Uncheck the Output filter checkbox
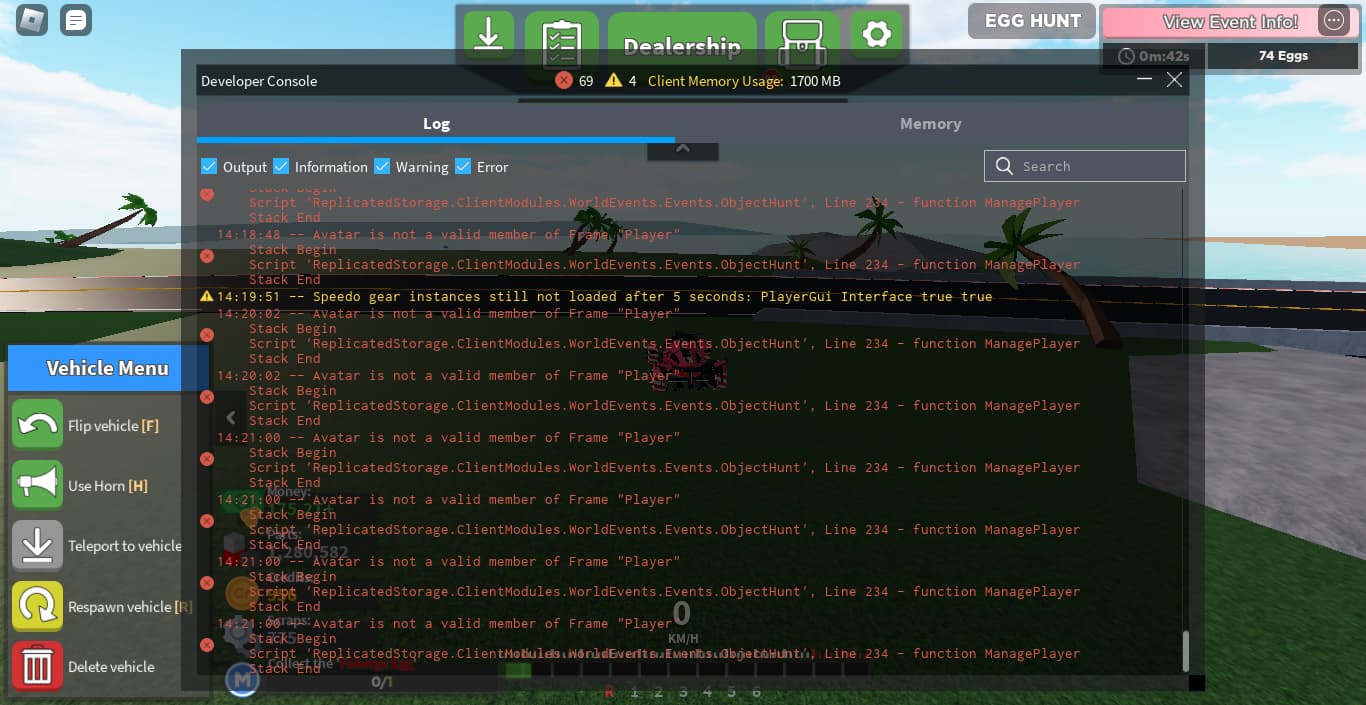Screen dimensions: 1366x705 [x=209, y=166]
